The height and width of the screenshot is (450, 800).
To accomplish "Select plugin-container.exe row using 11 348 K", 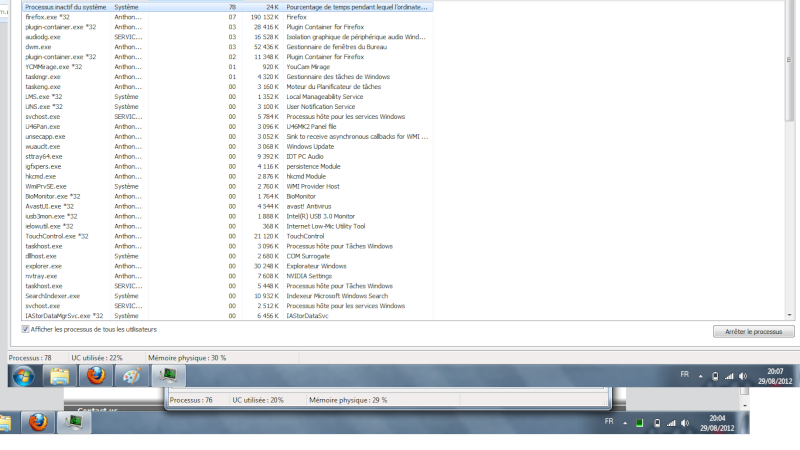I will pyautogui.click(x=228, y=57).
